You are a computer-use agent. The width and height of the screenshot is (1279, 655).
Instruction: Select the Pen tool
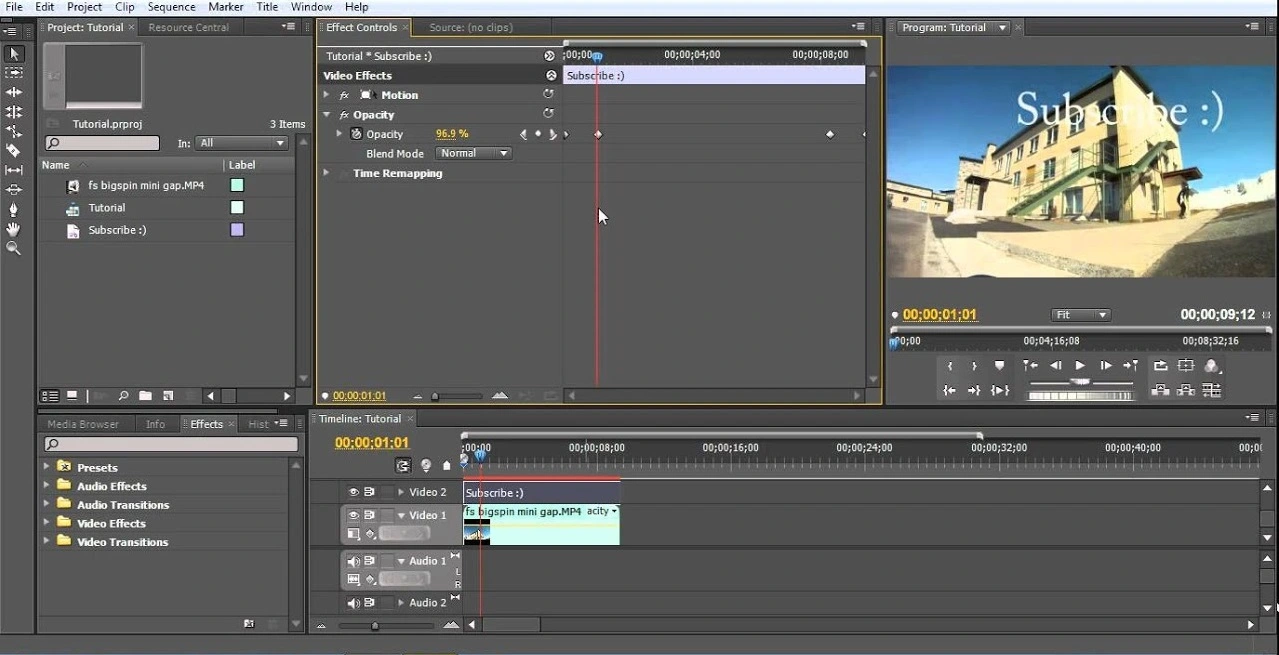point(14,209)
